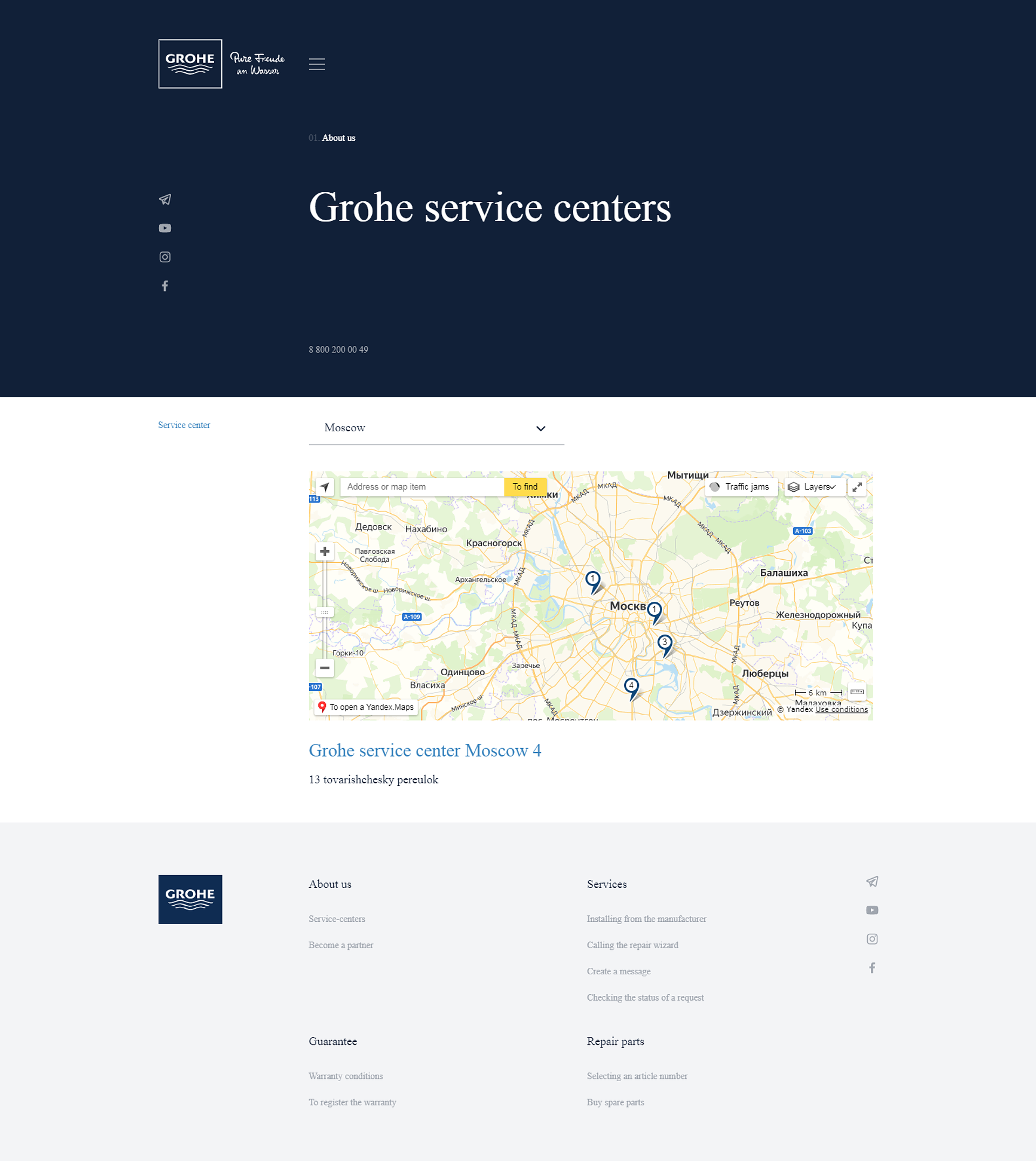Select Service center sidebar tab
The width and height of the screenshot is (1036, 1161).
(184, 424)
